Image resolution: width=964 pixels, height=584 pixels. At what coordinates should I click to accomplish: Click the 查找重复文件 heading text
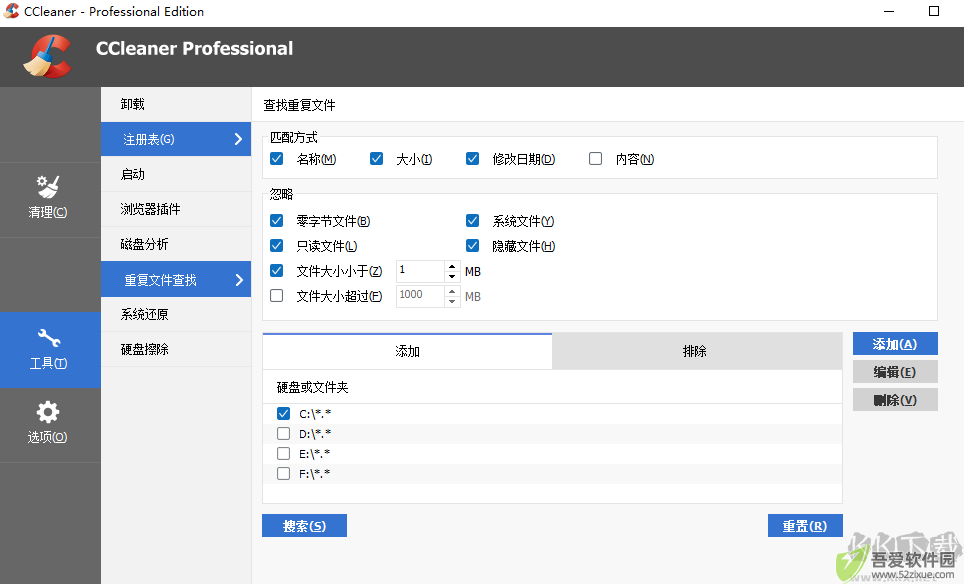(299, 106)
